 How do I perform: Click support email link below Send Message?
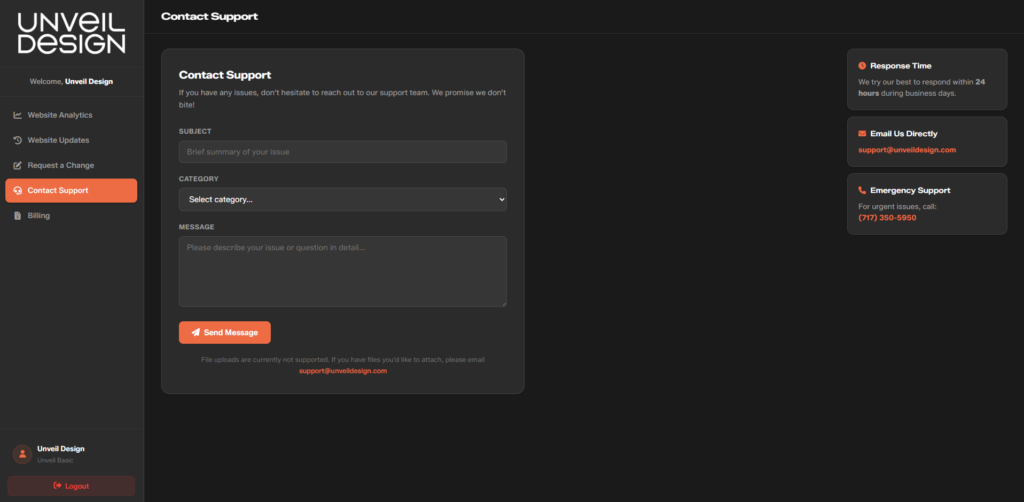(343, 371)
